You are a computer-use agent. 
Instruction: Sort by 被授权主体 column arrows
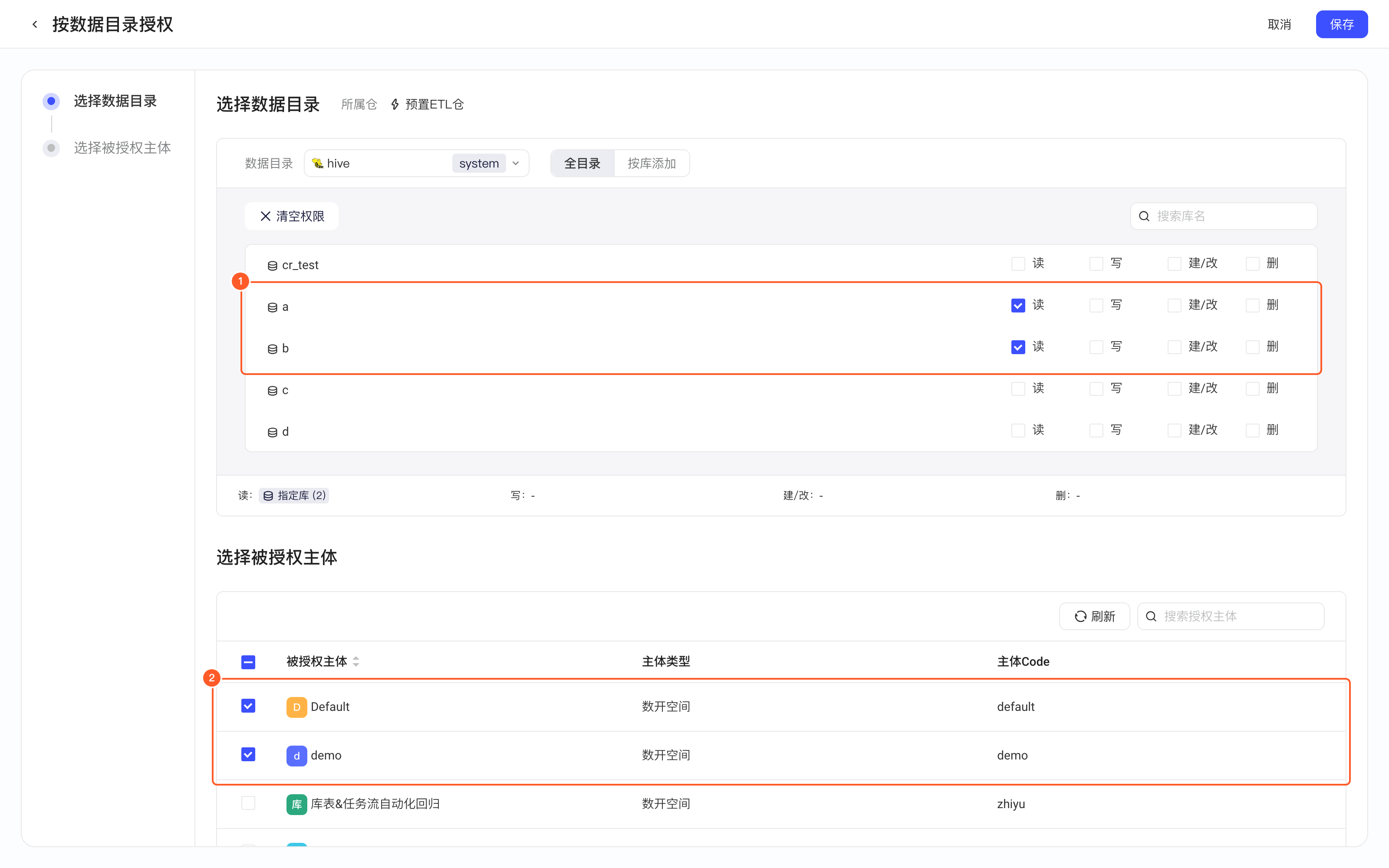coord(356,661)
